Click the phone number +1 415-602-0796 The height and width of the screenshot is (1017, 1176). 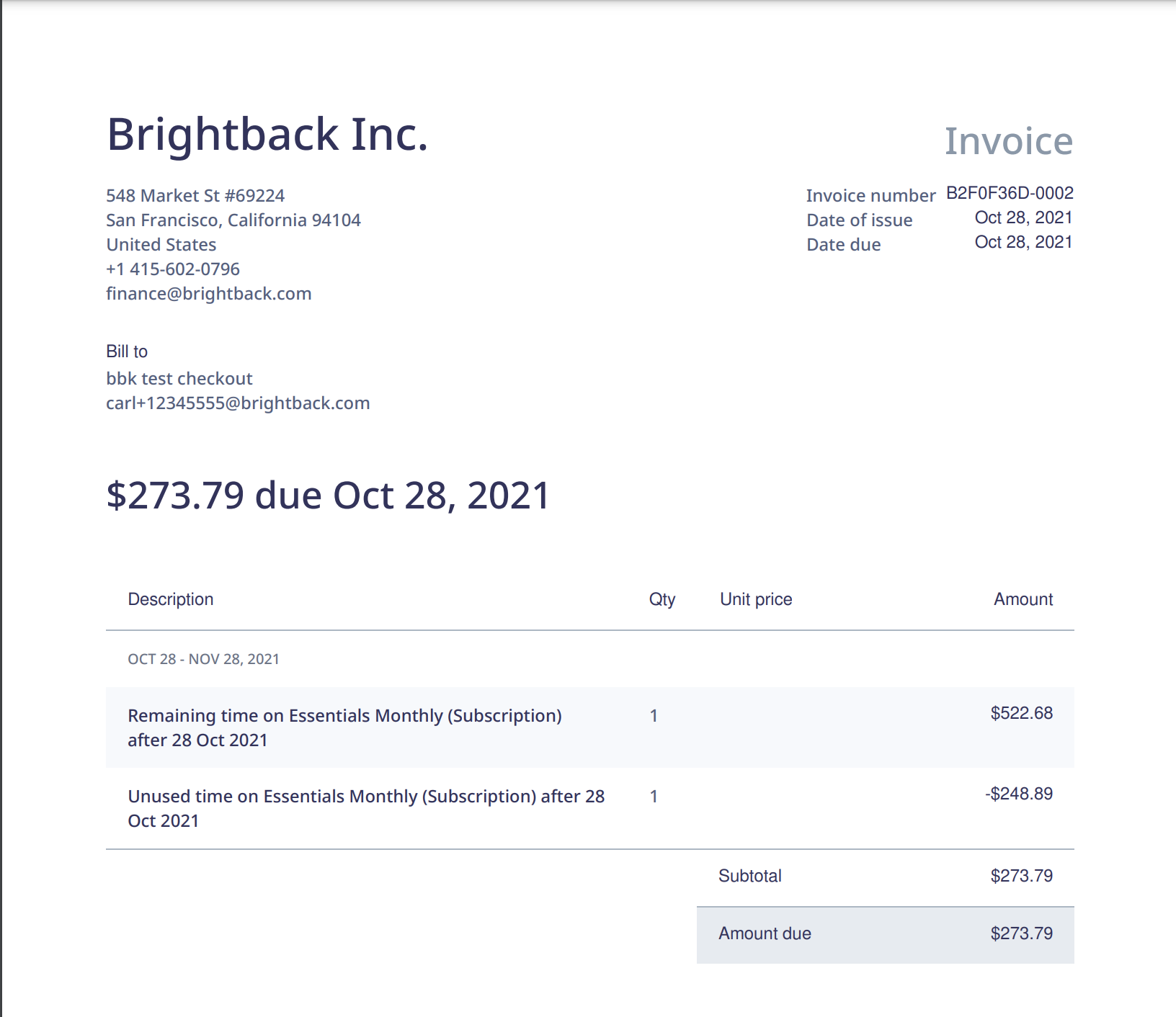coord(173,269)
